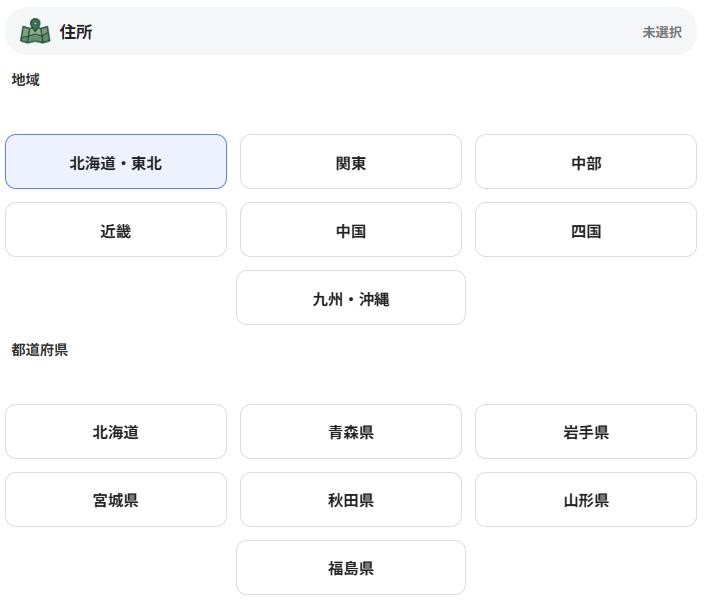Screen dimensions: 707x605
Task: Click the map icon beside 住所
Action: click(x=35, y=32)
